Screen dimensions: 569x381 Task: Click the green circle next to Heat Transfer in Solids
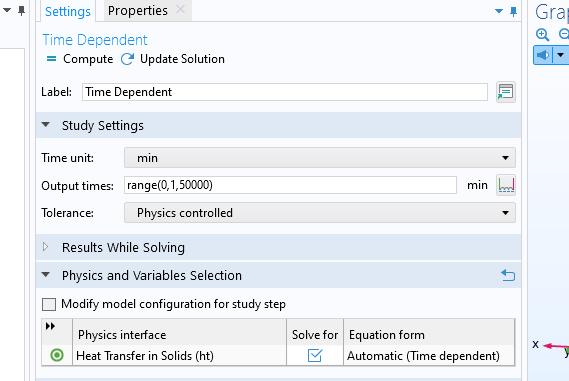click(57, 355)
